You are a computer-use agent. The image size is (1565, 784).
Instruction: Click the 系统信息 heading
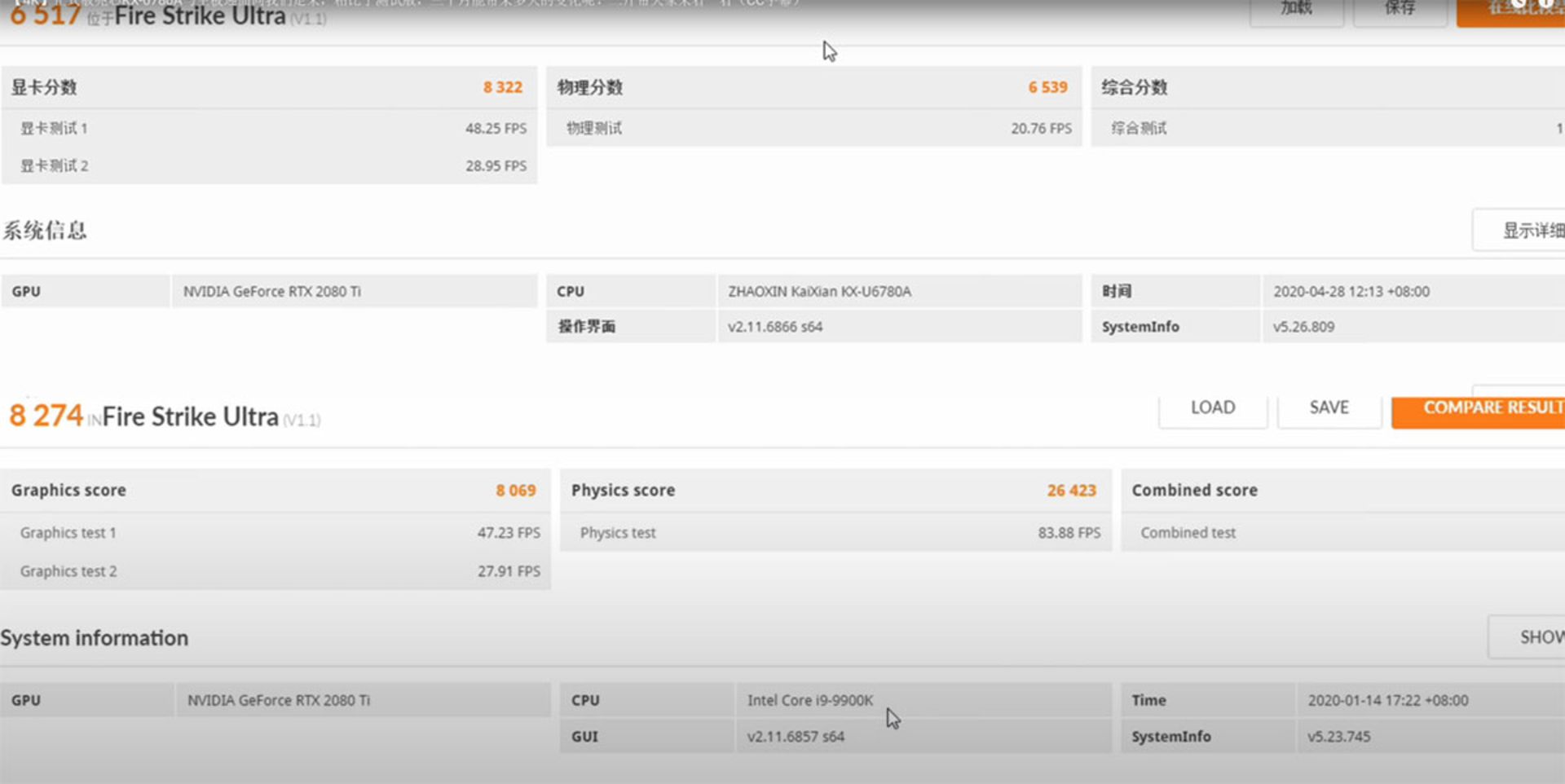click(x=44, y=231)
